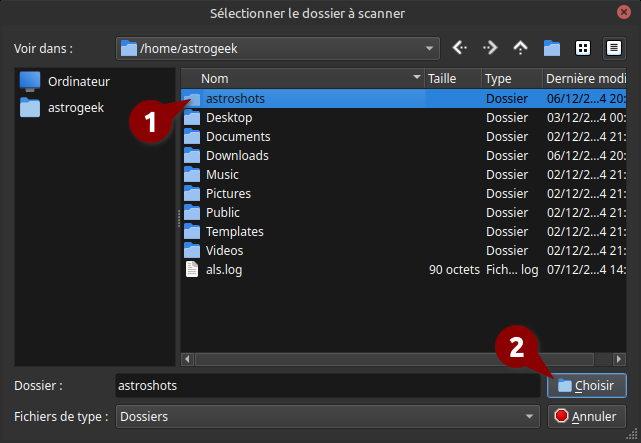Click the Dossier type cell of Downloads
Image resolution: width=641 pixels, height=443 pixels.
[507, 156]
